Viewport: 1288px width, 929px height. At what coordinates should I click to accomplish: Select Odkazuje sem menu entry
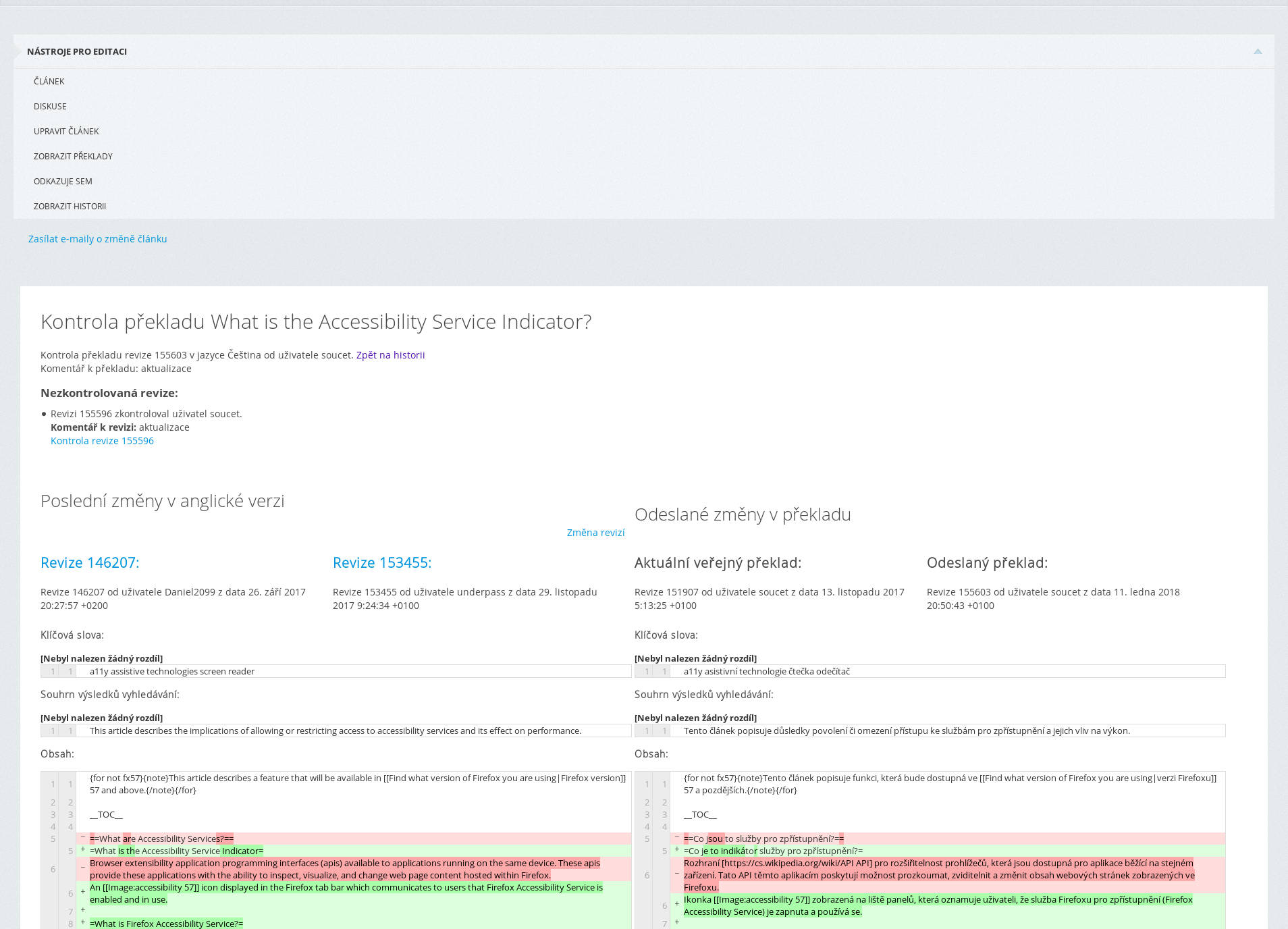pos(63,182)
